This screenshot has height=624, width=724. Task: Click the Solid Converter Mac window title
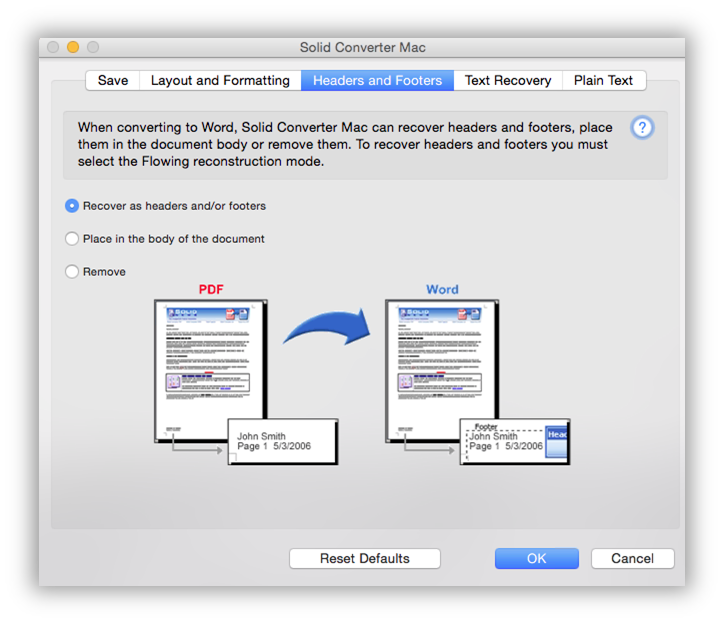(x=362, y=48)
